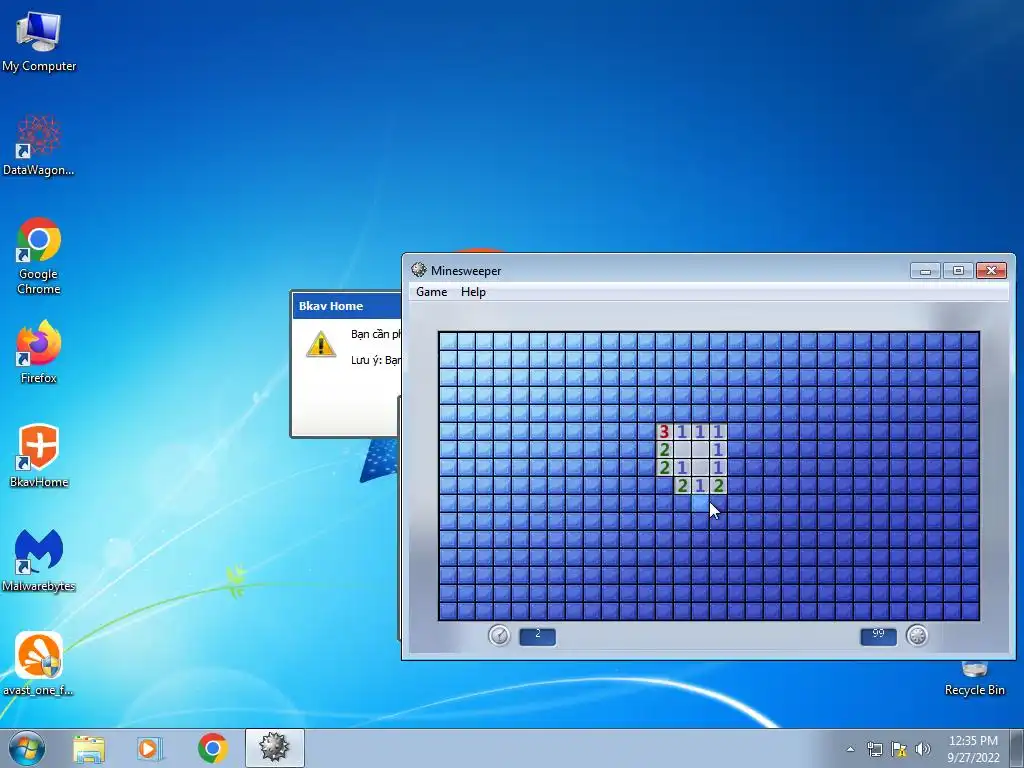Screen dimensions: 1024x768
Task: Open Windows Explorer from the taskbar
Action: click(89, 748)
